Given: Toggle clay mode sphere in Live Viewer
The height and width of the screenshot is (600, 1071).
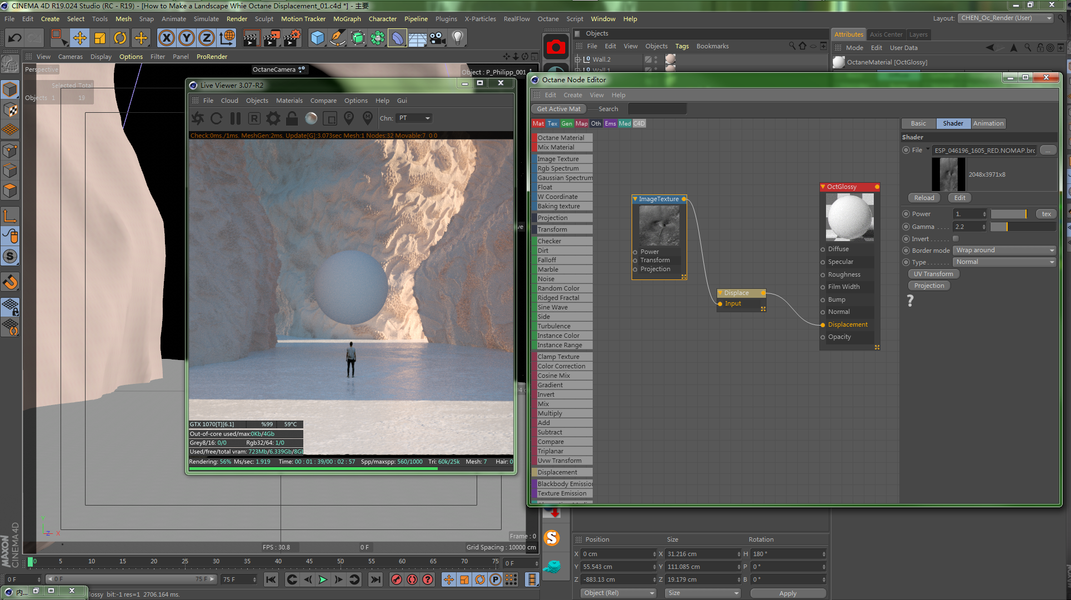Looking at the screenshot, I should (x=311, y=118).
